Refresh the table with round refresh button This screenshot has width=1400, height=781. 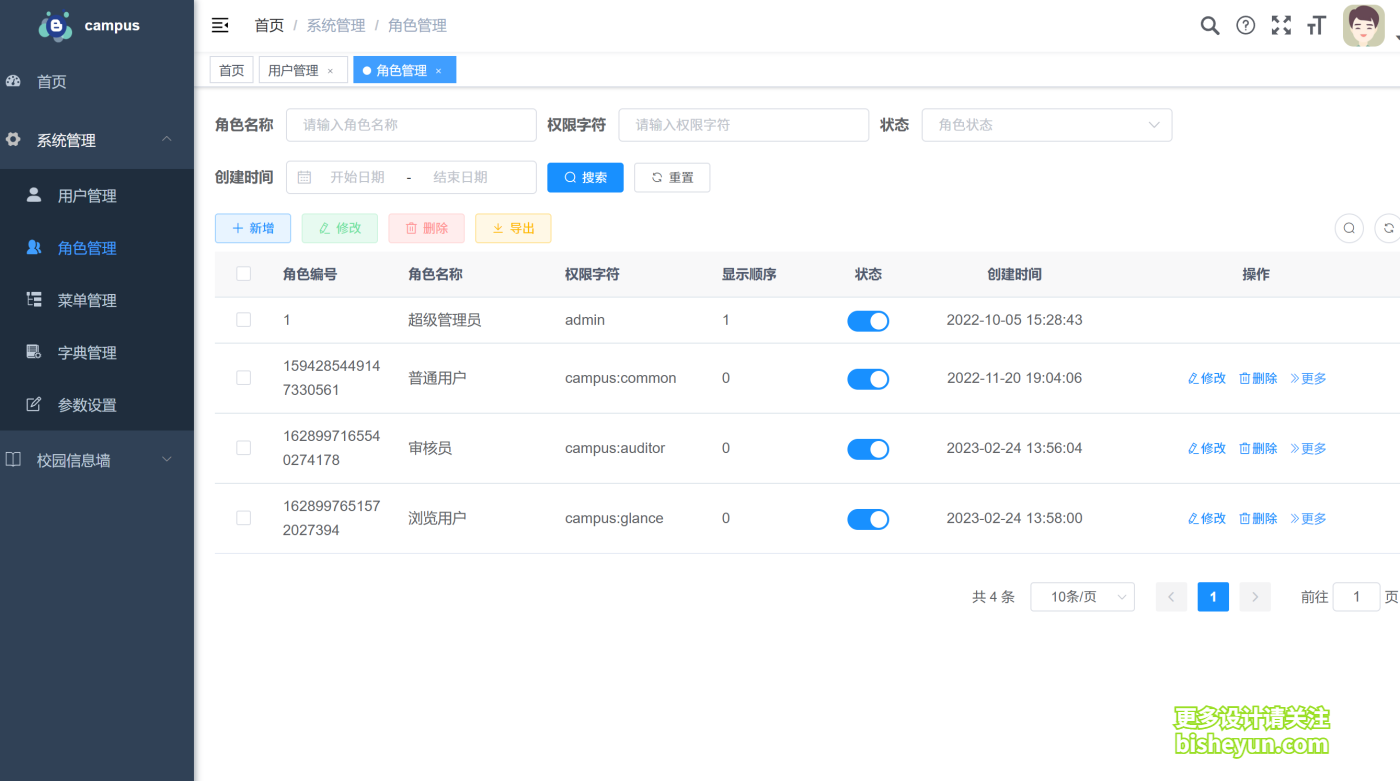point(1388,228)
